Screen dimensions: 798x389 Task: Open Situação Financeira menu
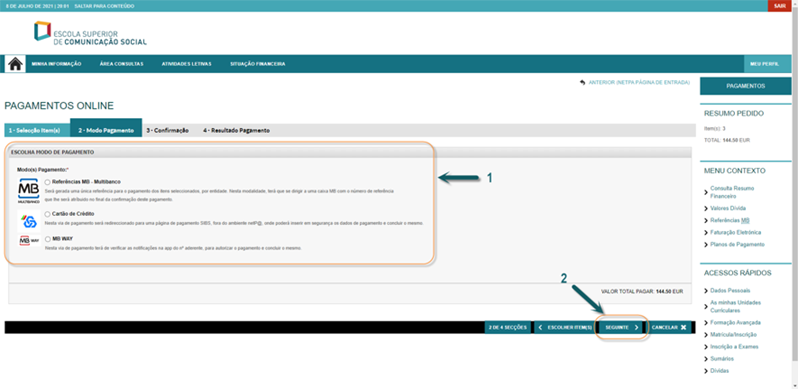click(258, 64)
